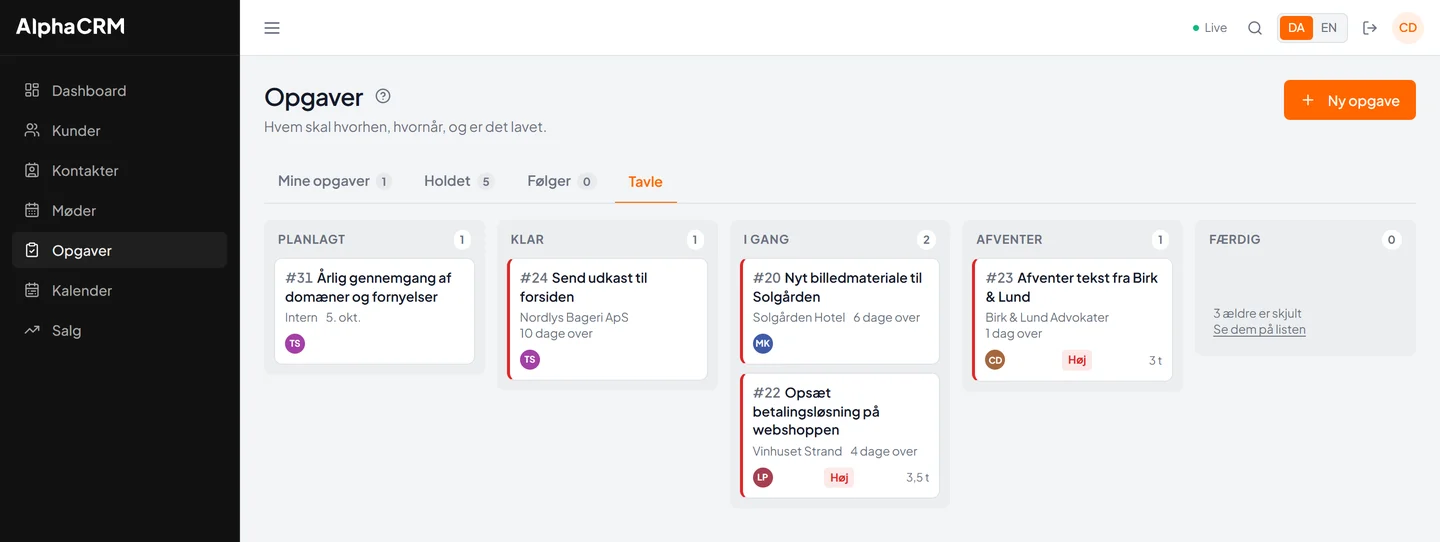Click the AFVENTER column header

(x=1009, y=240)
